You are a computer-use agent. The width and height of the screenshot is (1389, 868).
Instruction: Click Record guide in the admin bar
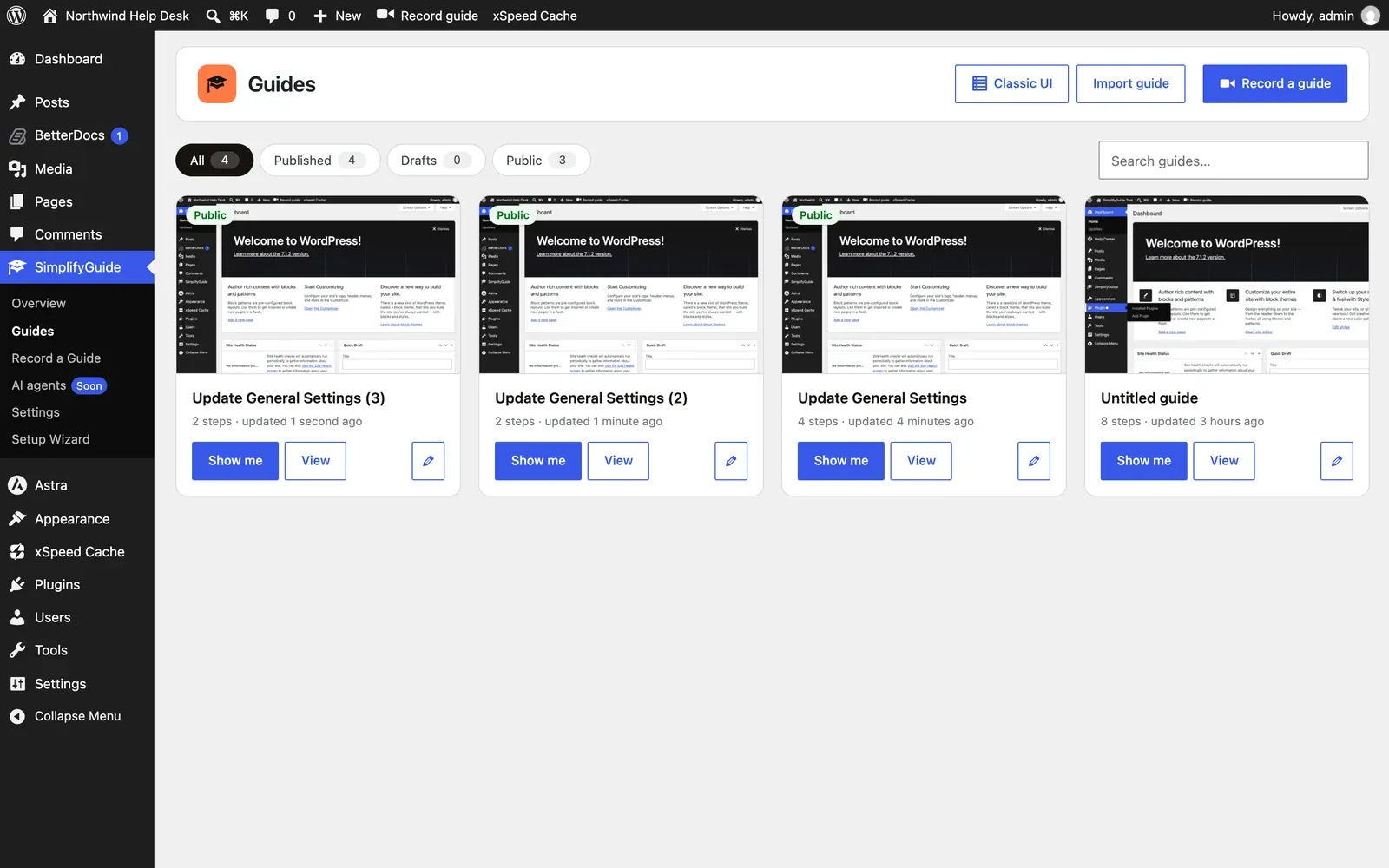point(427,16)
